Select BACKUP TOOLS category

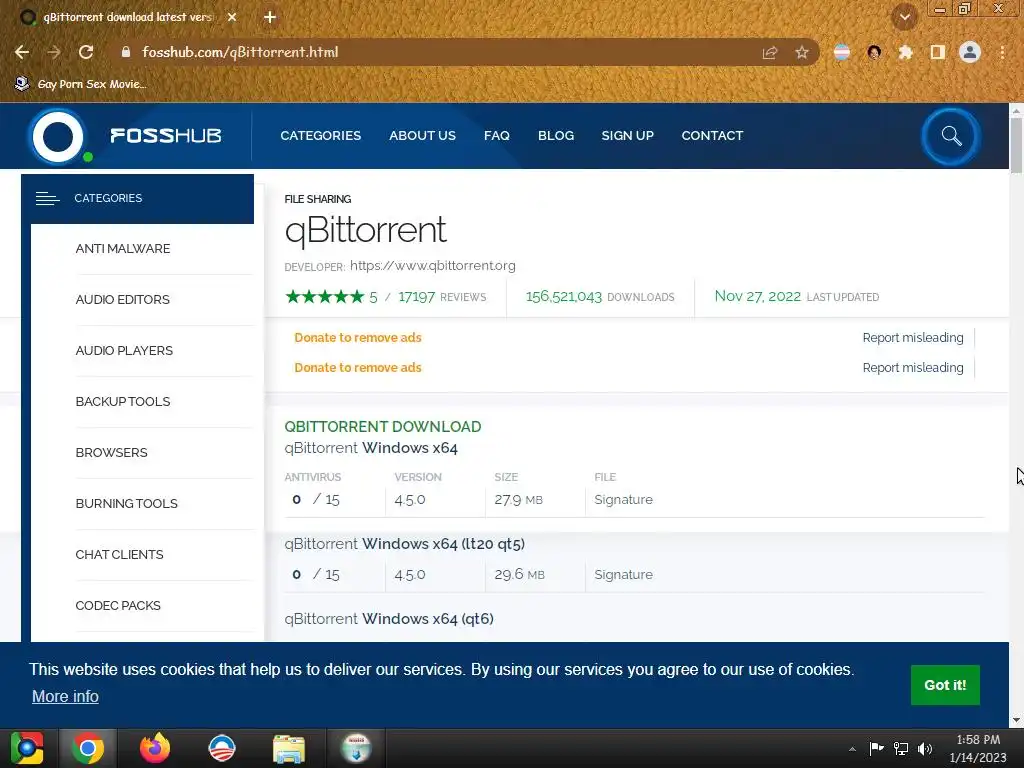[123, 402]
